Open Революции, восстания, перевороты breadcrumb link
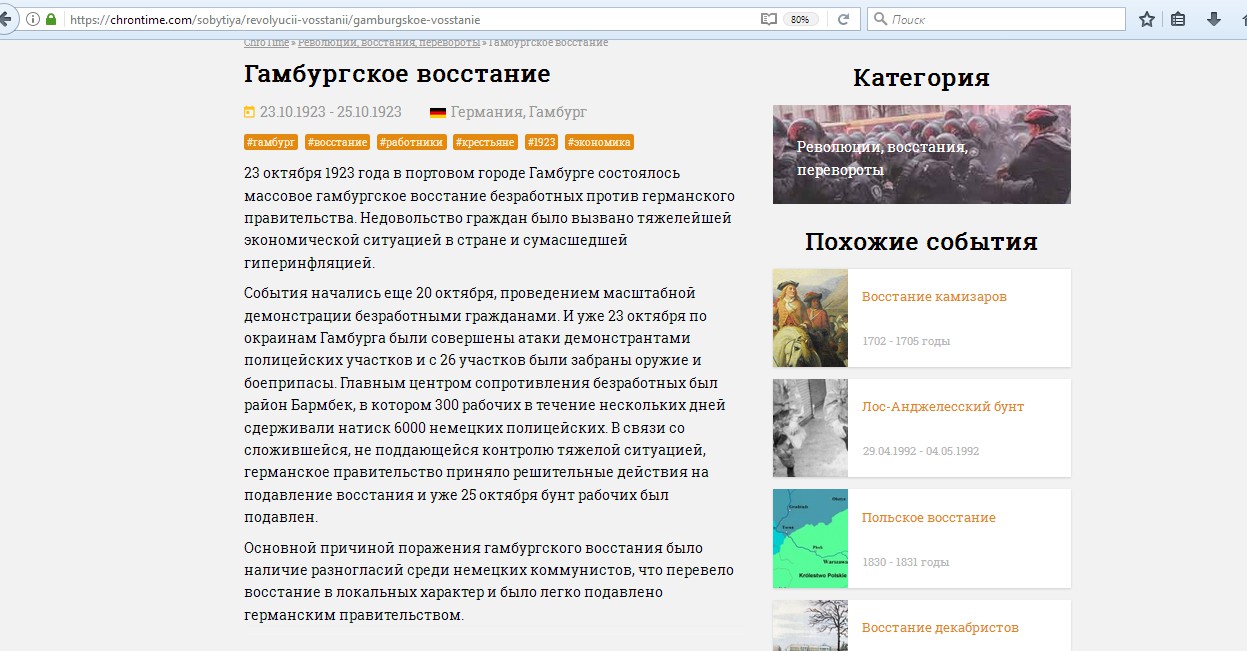 [x=388, y=43]
